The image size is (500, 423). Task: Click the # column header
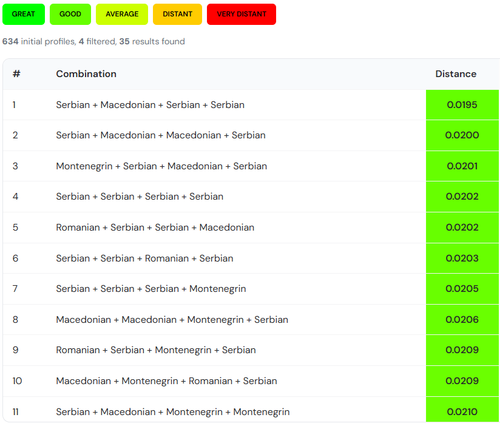[16, 74]
